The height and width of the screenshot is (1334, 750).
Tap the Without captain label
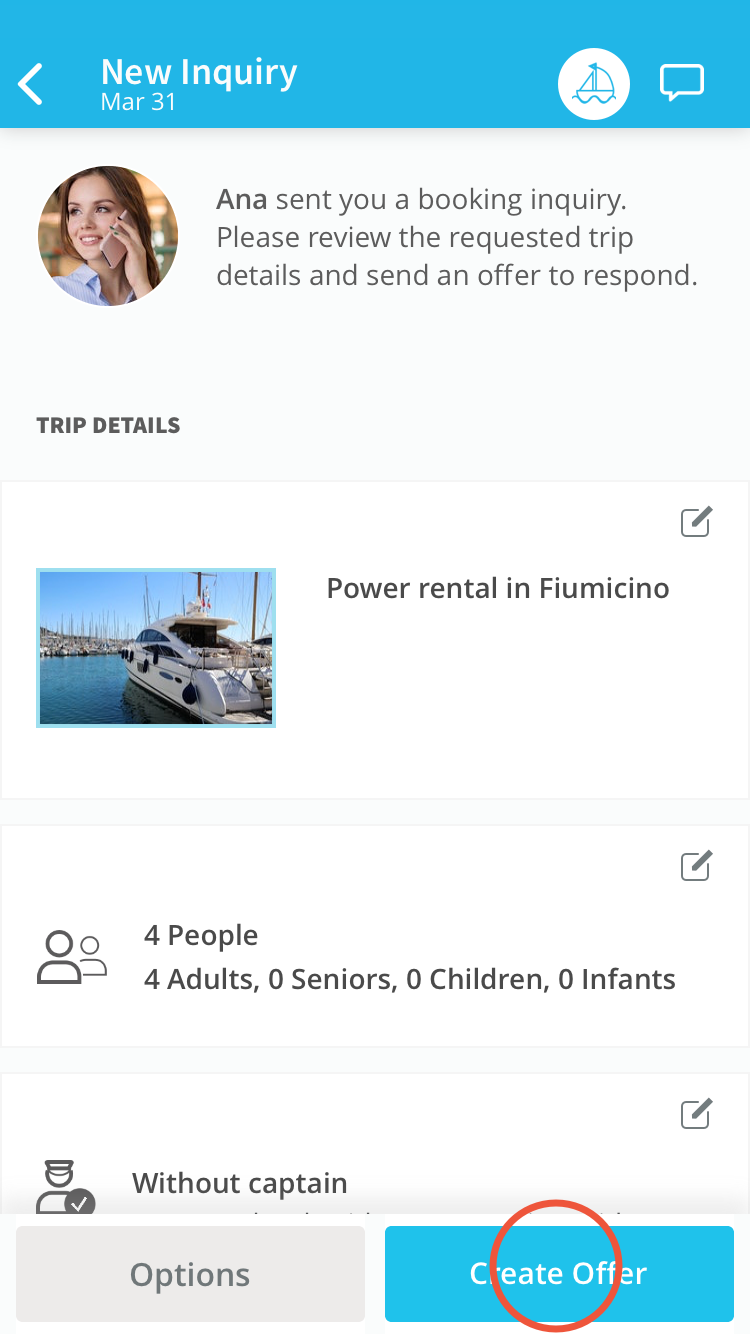tap(240, 1183)
